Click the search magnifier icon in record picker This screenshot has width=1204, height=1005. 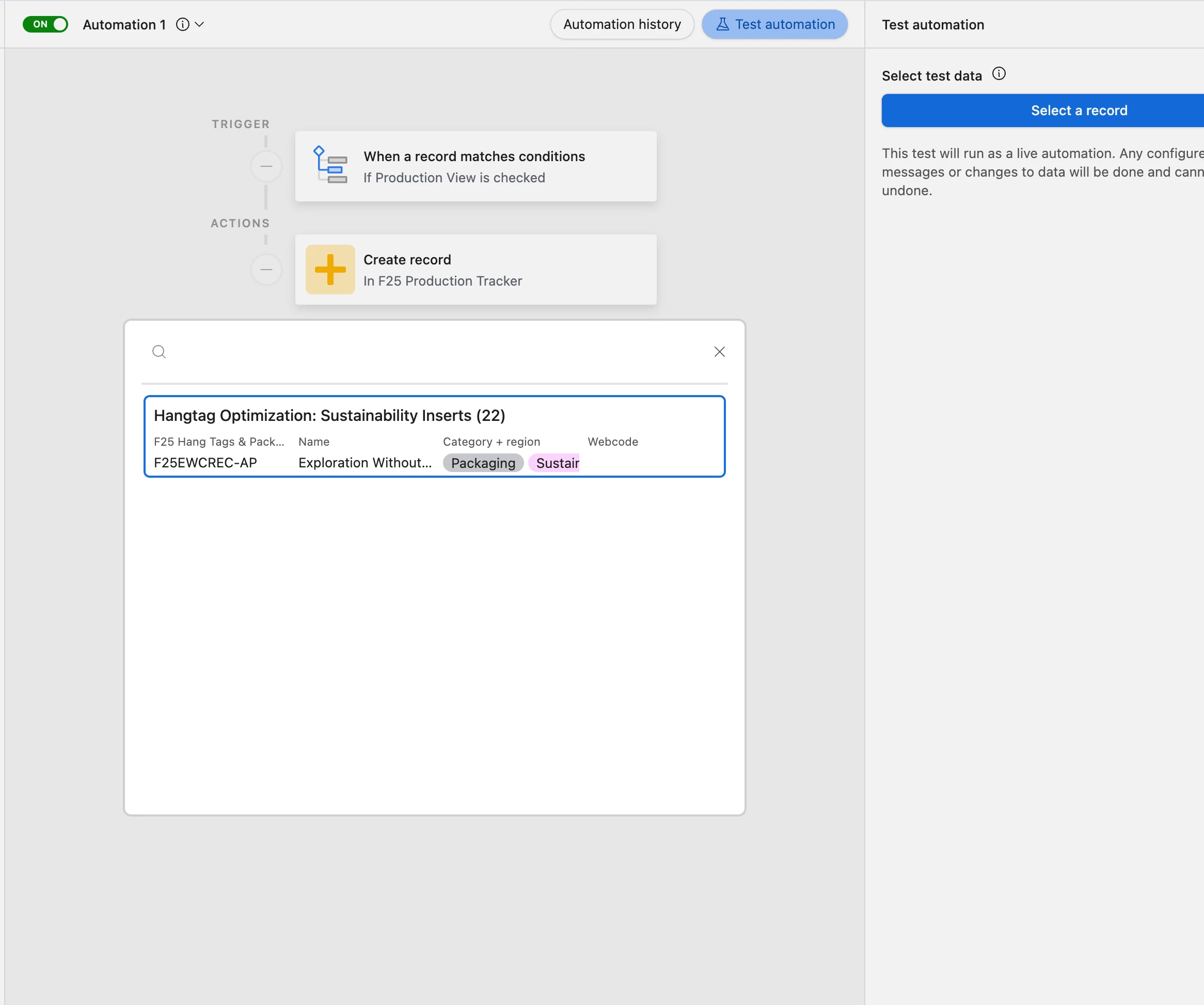[x=159, y=352]
